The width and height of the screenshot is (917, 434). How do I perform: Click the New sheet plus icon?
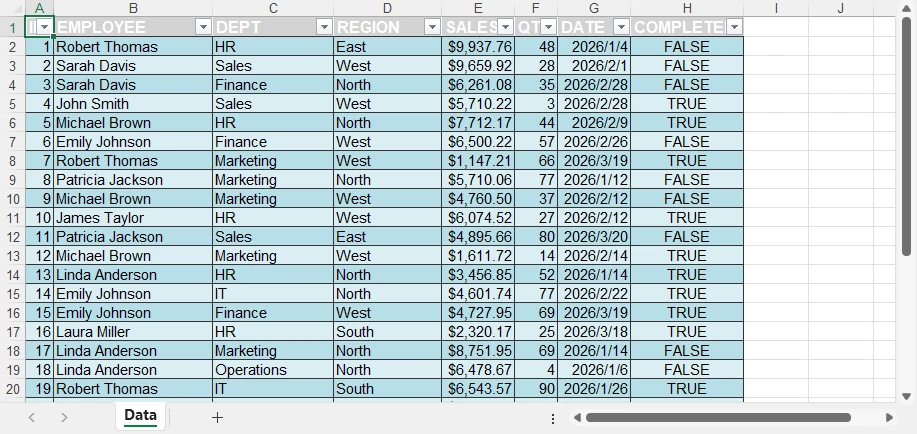[x=217, y=417]
